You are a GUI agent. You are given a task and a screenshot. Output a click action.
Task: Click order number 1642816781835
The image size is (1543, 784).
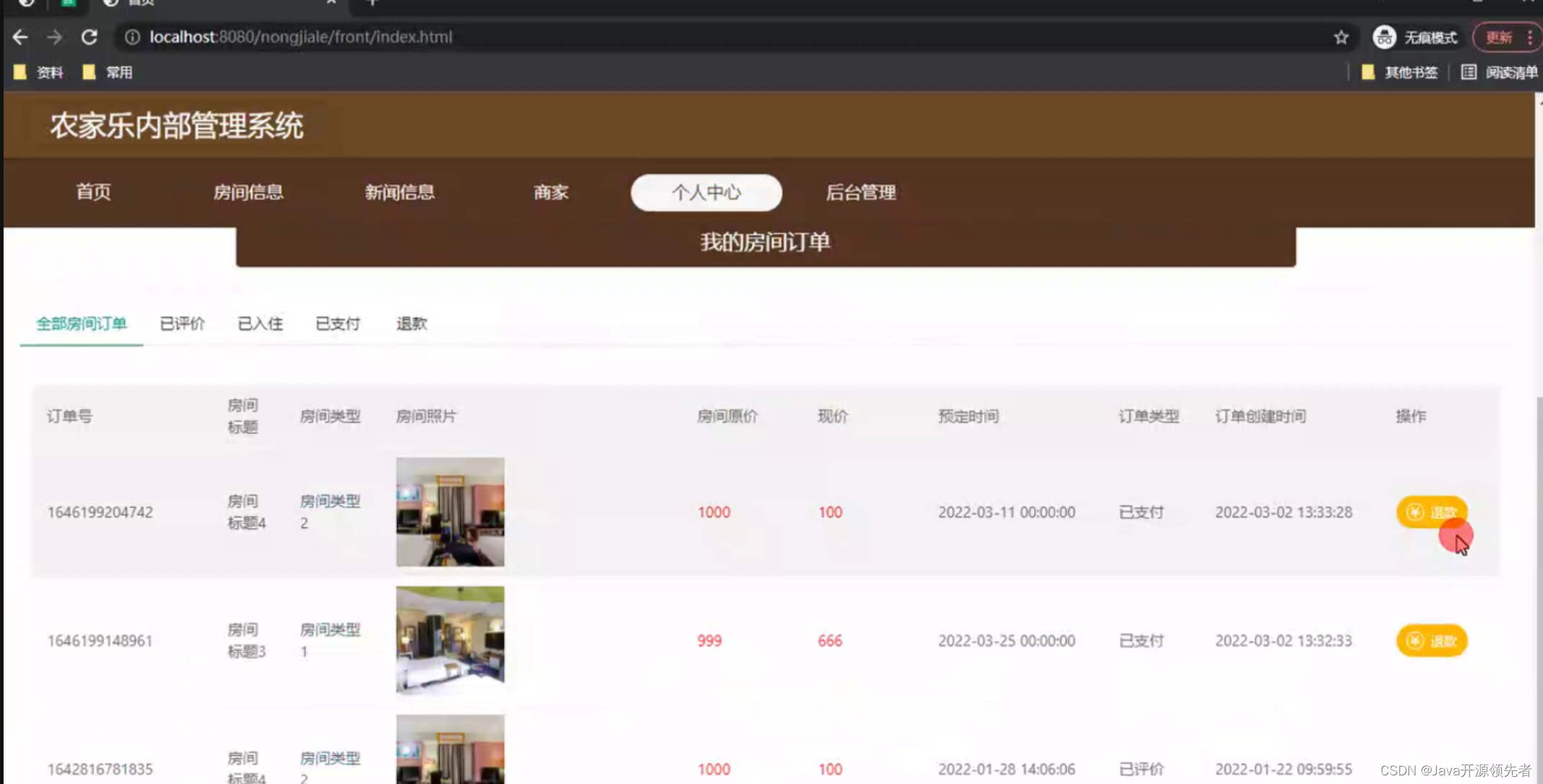click(x=100, y=769)
